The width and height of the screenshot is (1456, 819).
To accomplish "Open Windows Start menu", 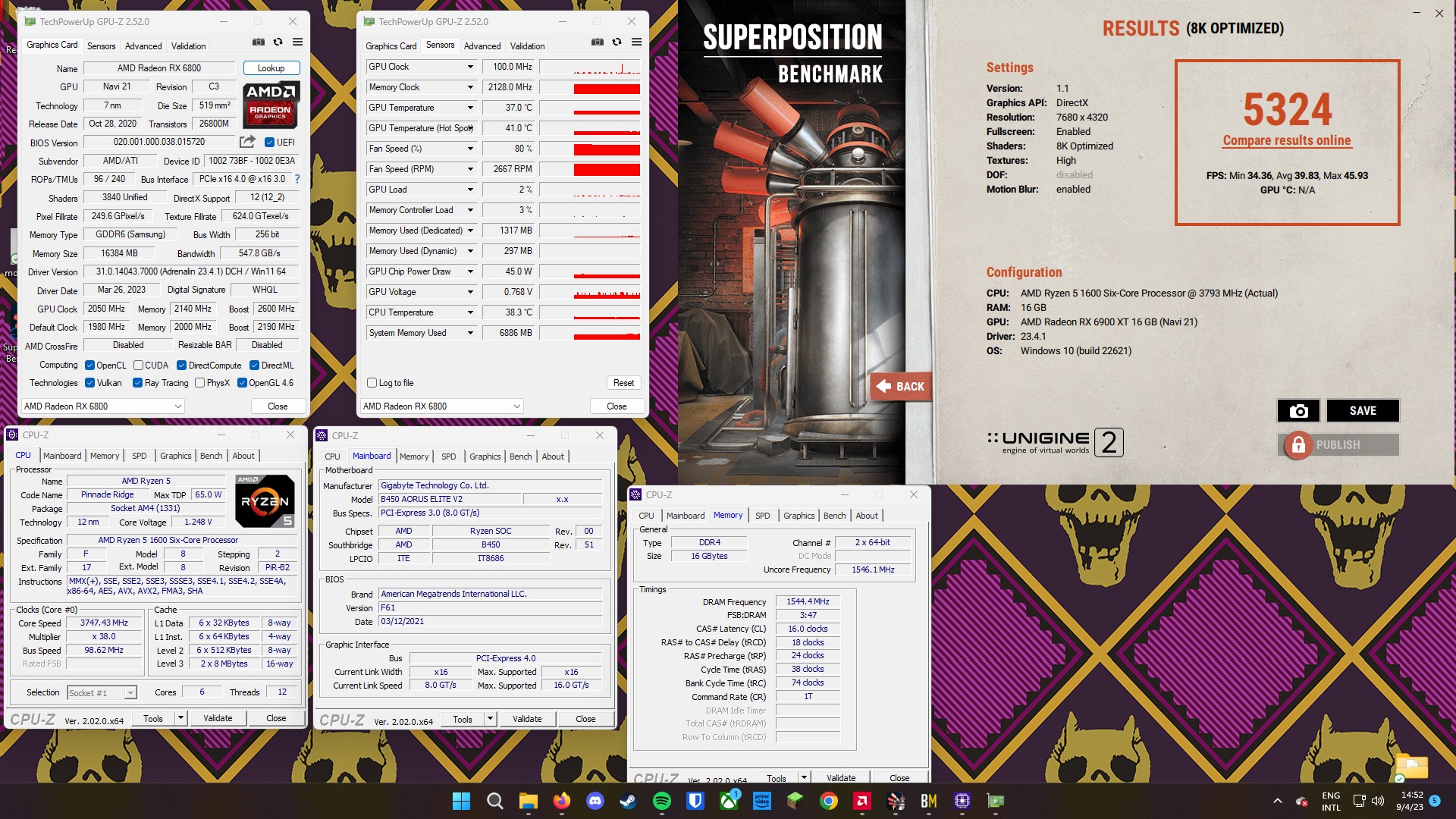I will [x=461, y=801].
